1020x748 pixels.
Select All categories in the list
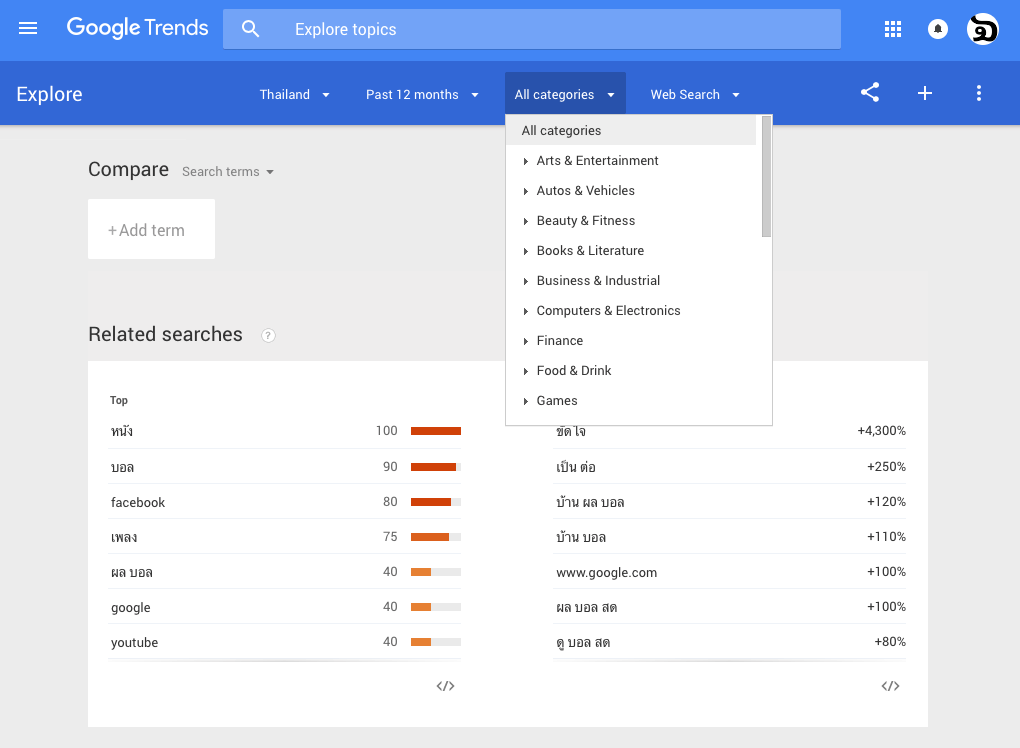pos(630,130)
